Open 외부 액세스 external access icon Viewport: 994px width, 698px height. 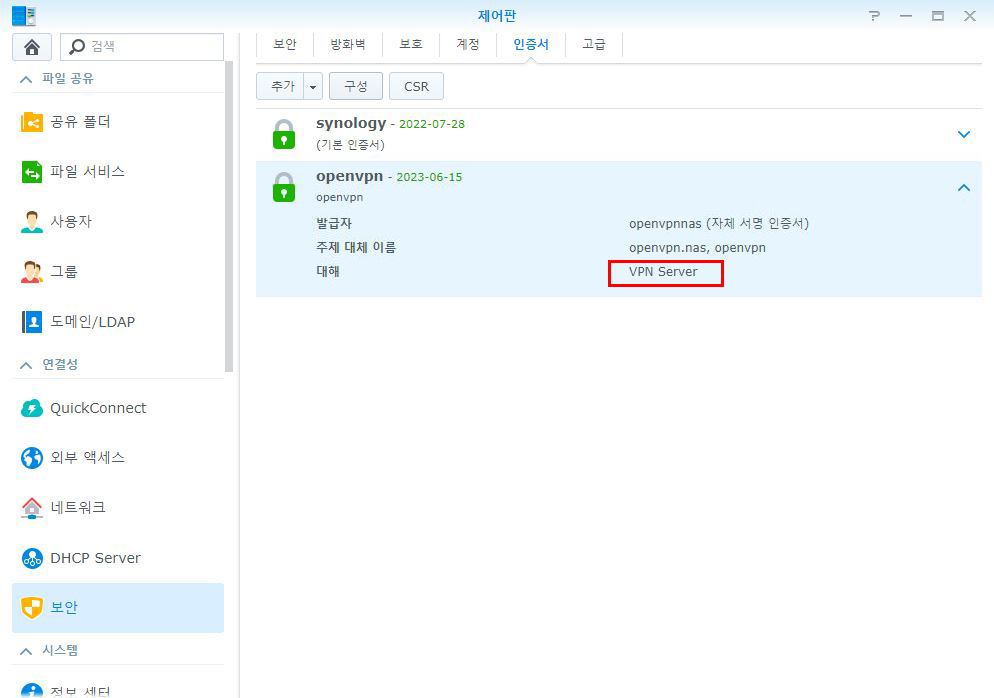(x=32, y=458)
